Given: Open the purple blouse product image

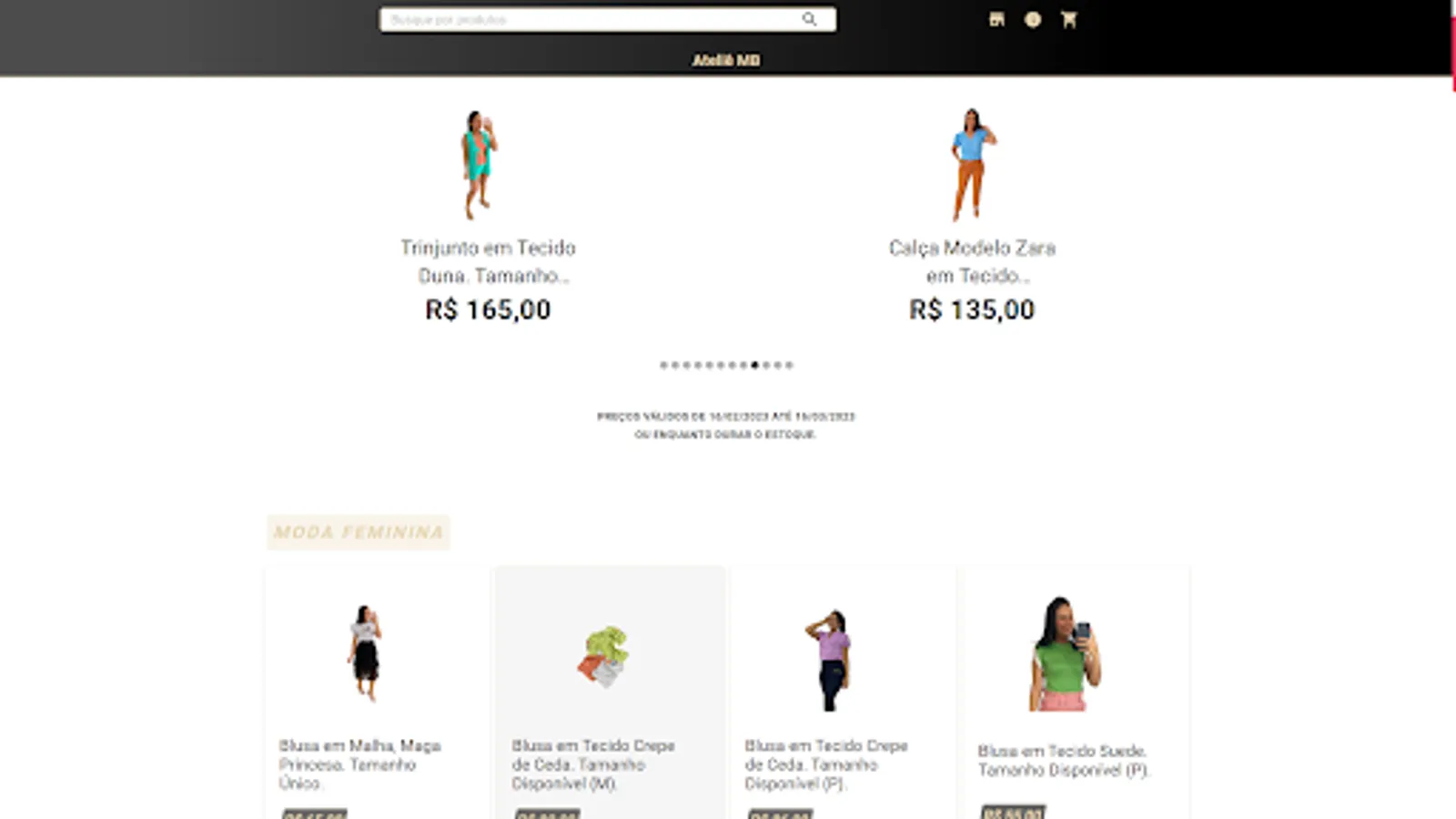Looking at the screenshot, I should tap(830, 660).
